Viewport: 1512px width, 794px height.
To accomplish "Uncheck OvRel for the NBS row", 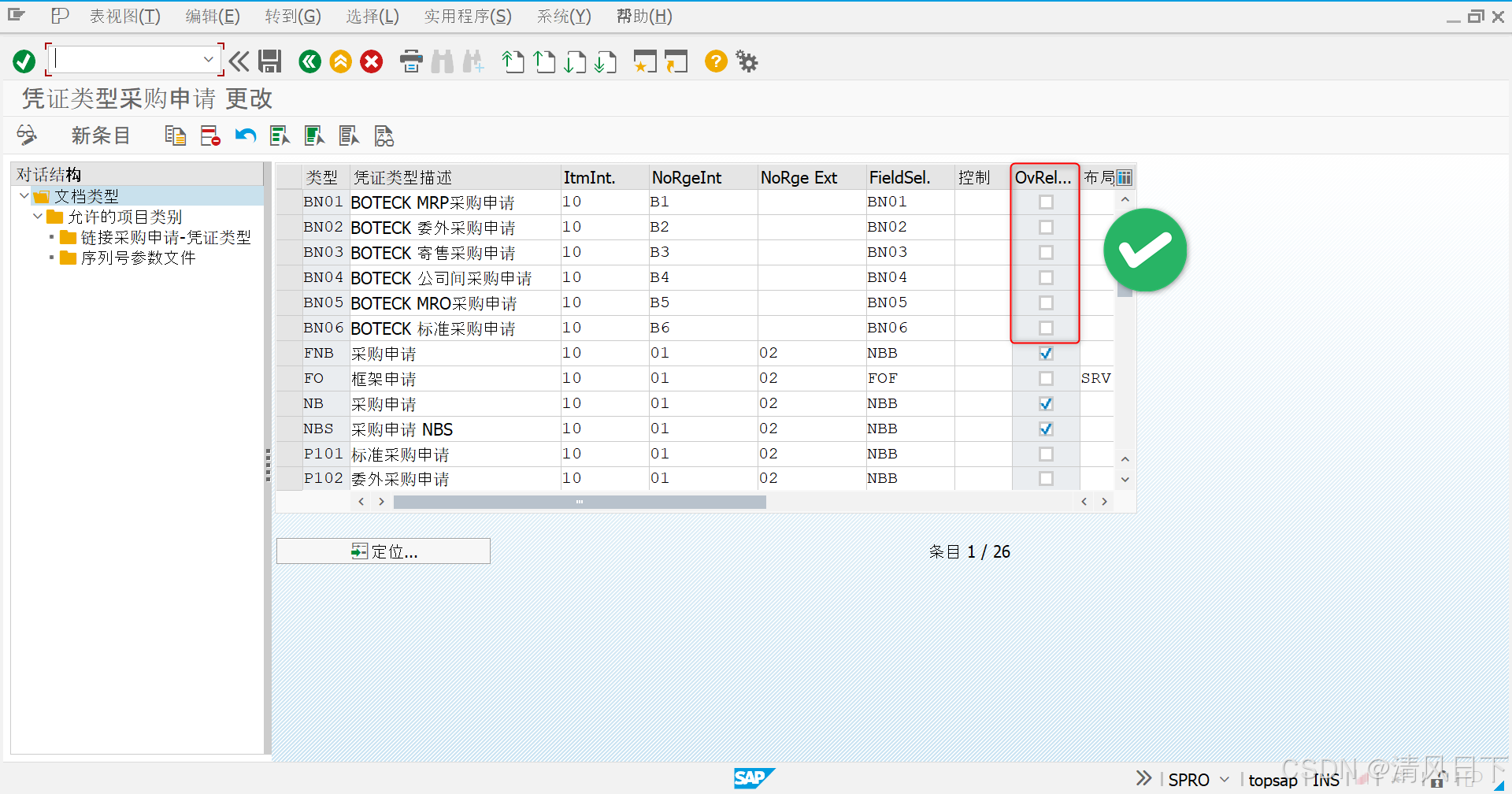I will tap(1045, 429).
